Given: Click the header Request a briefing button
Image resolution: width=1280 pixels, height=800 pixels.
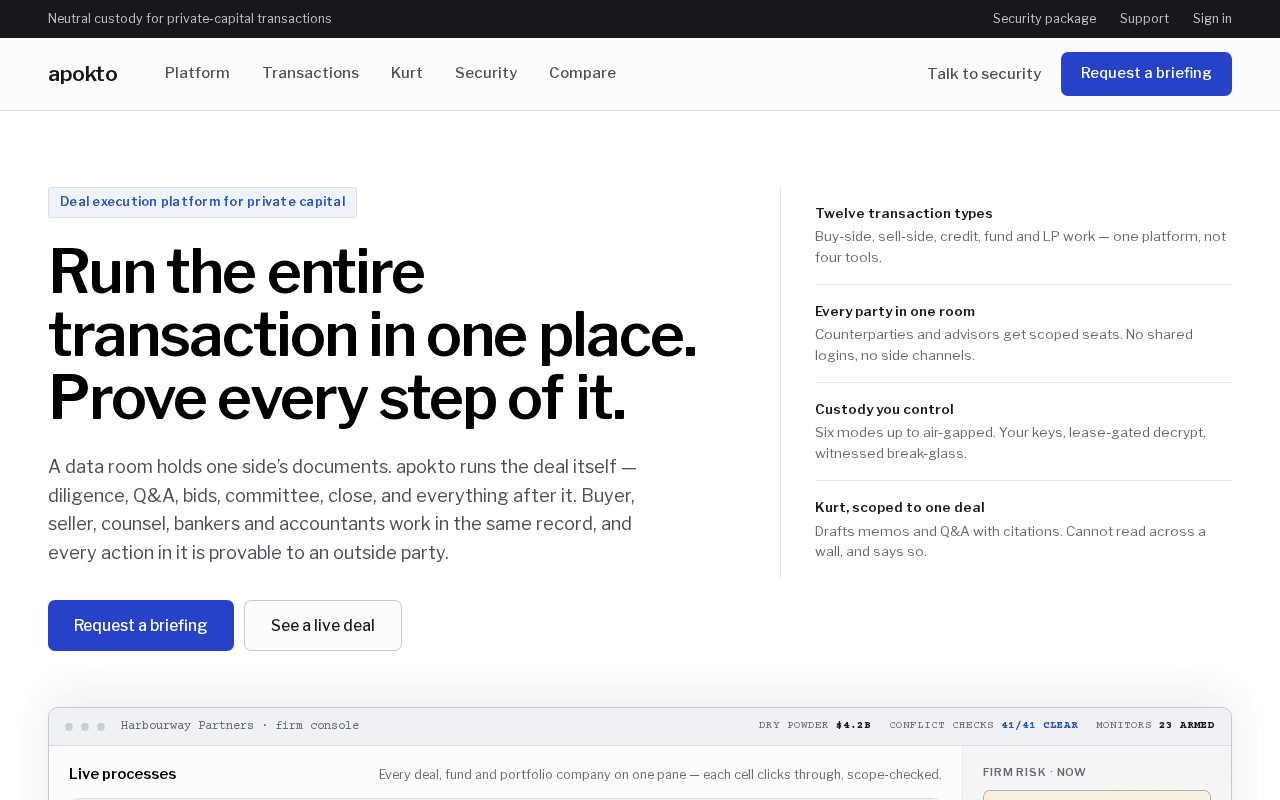Looking at the screenshot, I should (x=1146, y=74).
